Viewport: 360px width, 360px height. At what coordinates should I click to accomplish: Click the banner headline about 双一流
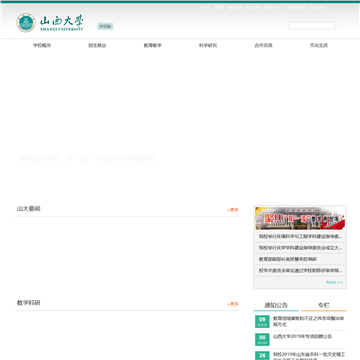pos(87,158)
